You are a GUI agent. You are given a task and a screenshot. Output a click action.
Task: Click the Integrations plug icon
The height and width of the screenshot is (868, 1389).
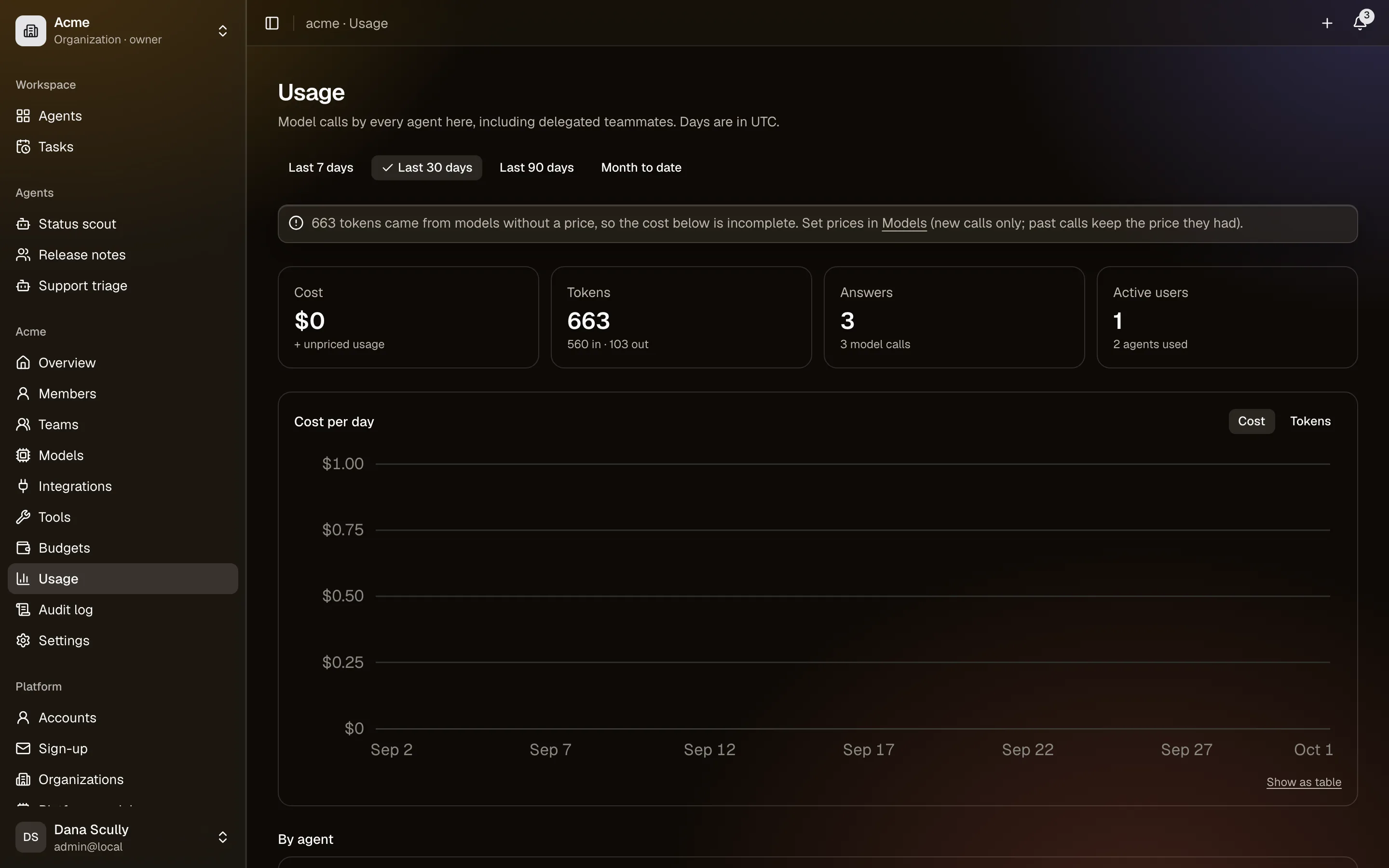pyautogui.click(x=23, y=486)
